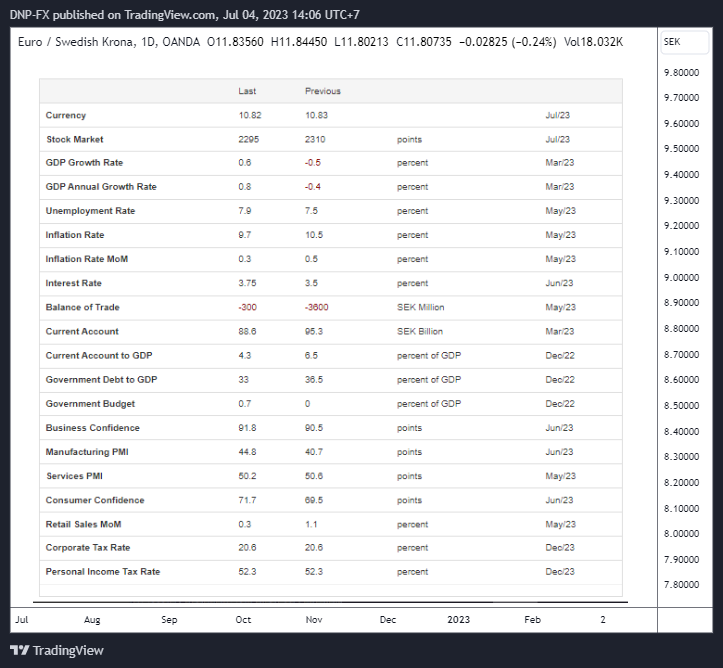Click the Current Account value 88.6
This screenshot has height=668, width=723.
247,331
